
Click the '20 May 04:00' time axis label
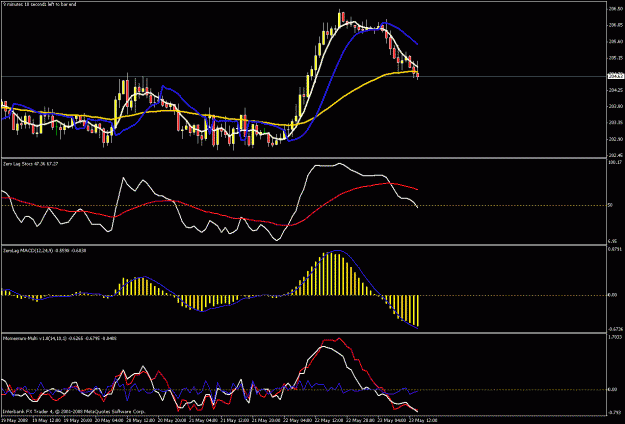(x=111, y=420)
